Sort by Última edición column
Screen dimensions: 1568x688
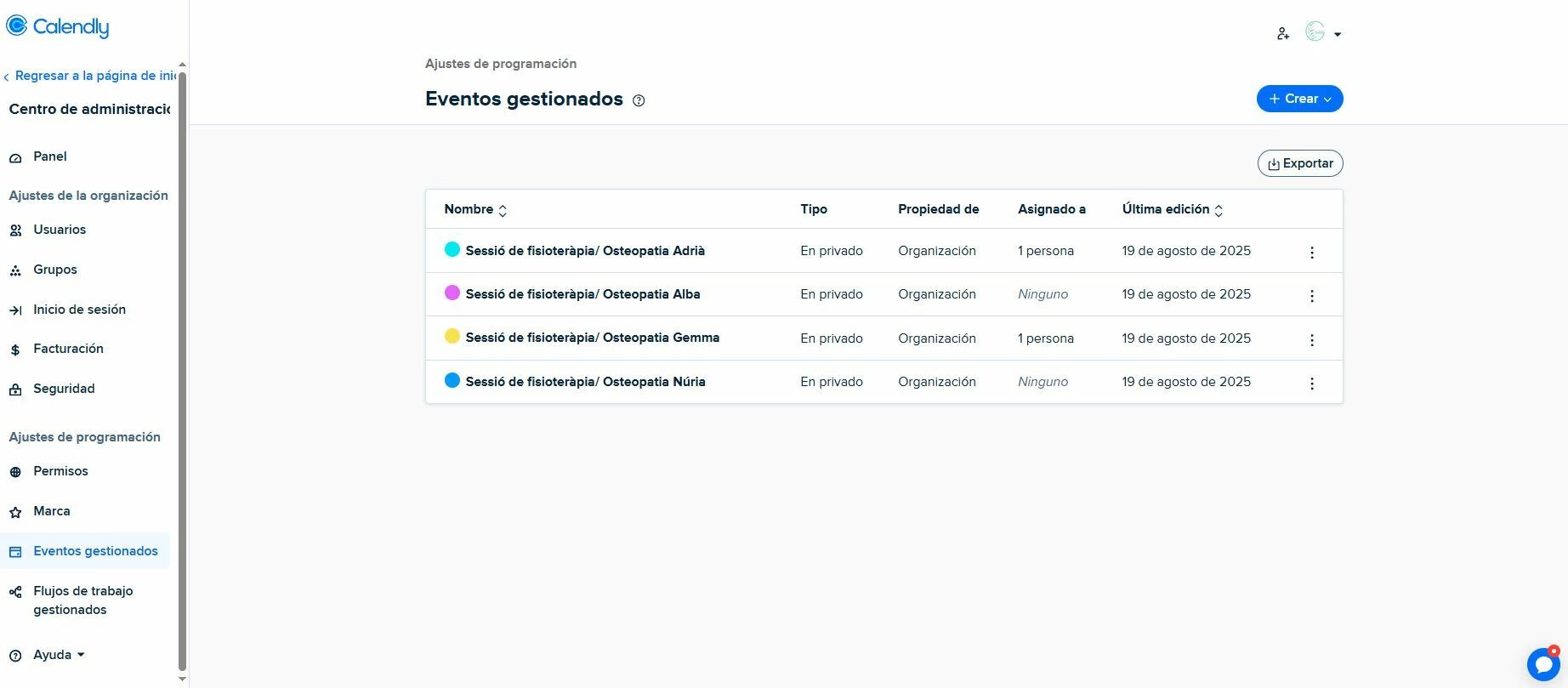[1172, 209]
